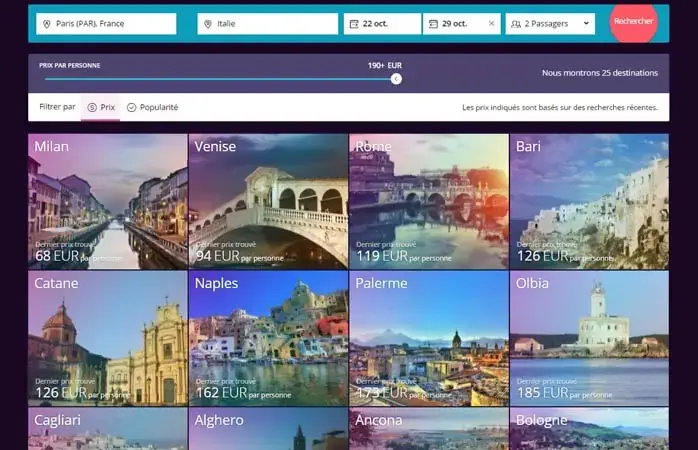Click the passengers icon beside 2 Passagers

click(516, 24)
